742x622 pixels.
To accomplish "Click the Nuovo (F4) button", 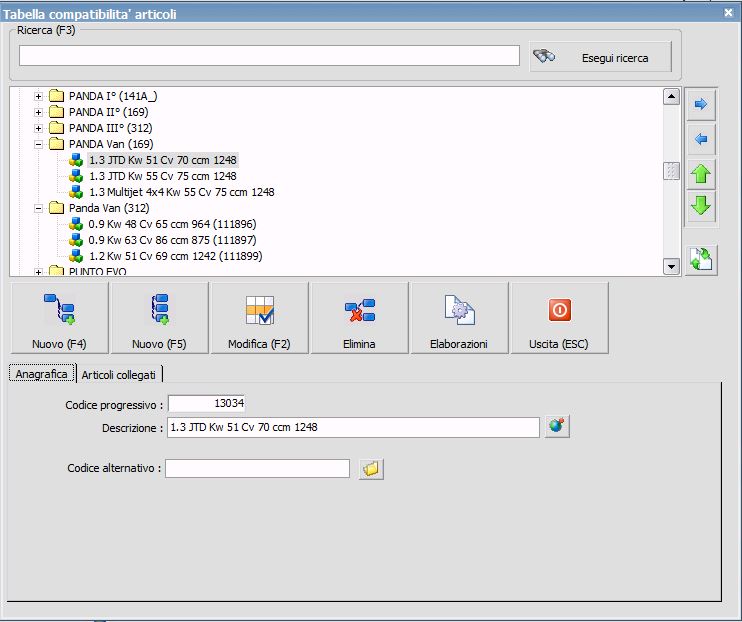I will 59,318.
